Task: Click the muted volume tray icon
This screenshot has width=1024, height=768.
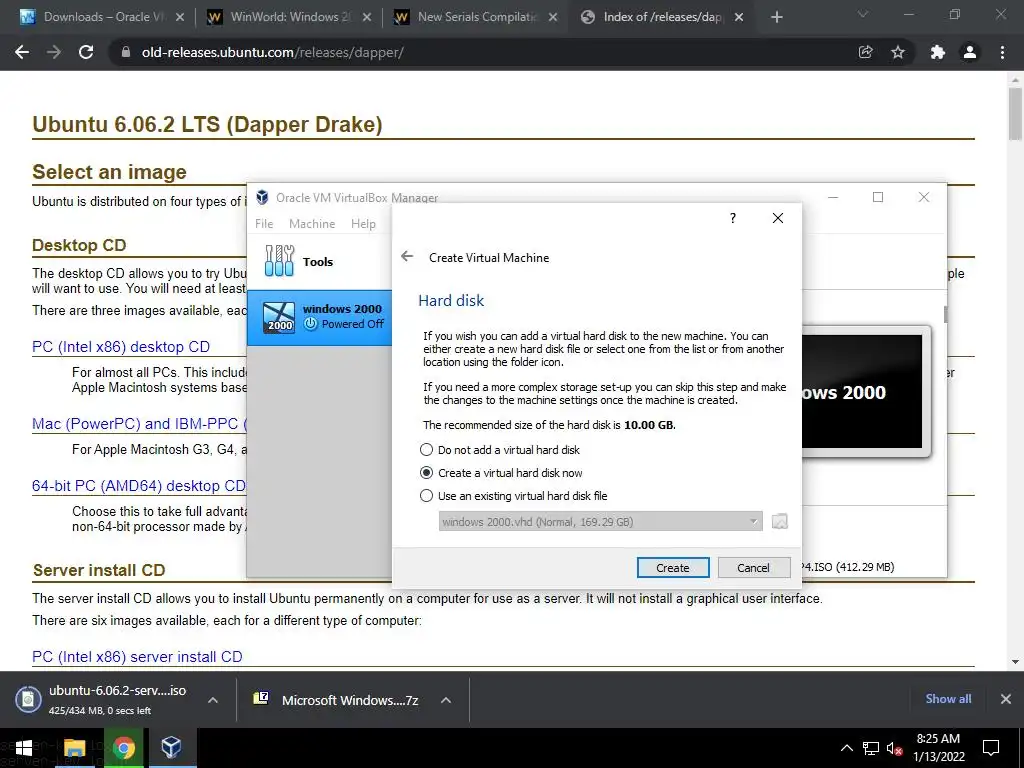Action: 894,748
